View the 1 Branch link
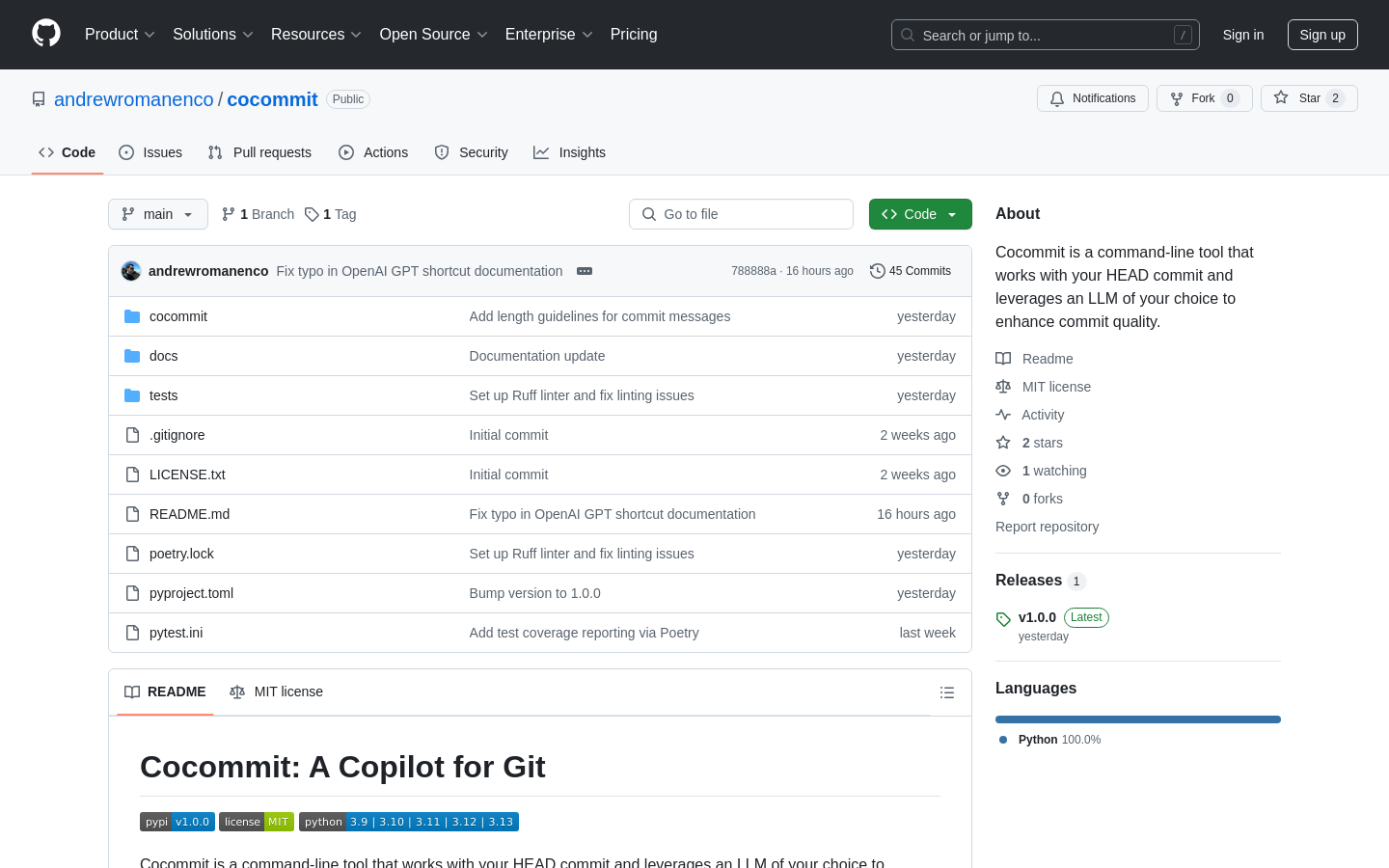 coord(258,214)
